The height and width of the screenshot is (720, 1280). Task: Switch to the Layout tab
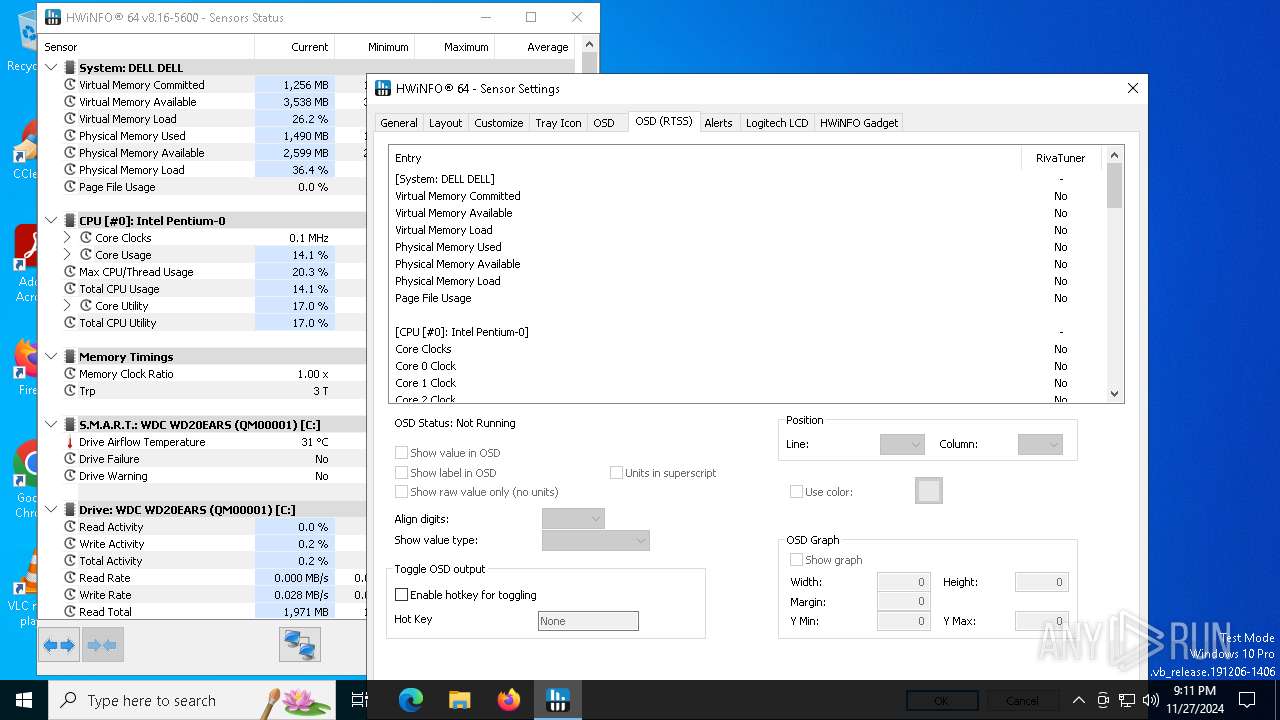pyautogui.click(x=445, y=123)
